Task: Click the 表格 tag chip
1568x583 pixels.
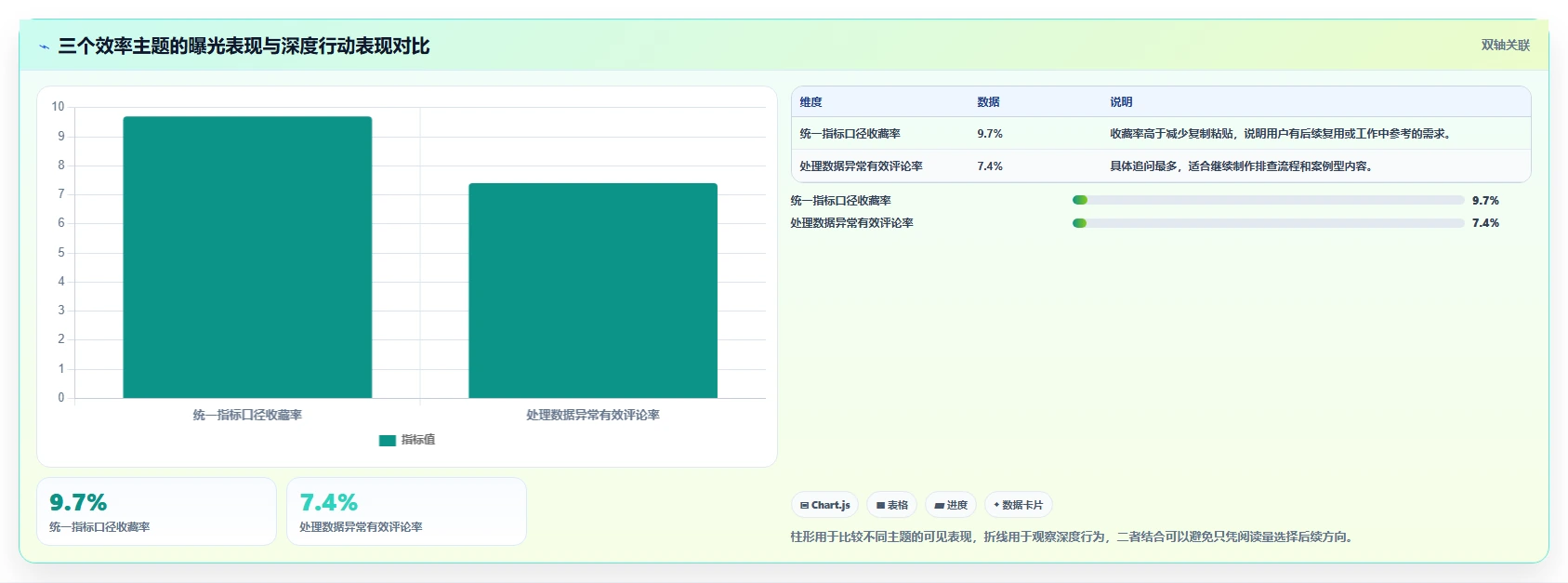Action: (x=892, y=505)
